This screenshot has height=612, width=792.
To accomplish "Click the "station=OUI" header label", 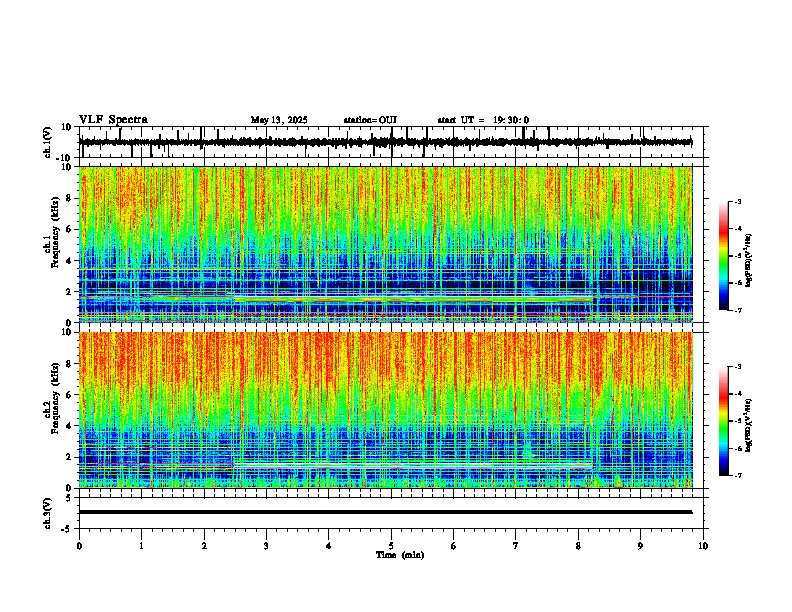I will (370, 120).
